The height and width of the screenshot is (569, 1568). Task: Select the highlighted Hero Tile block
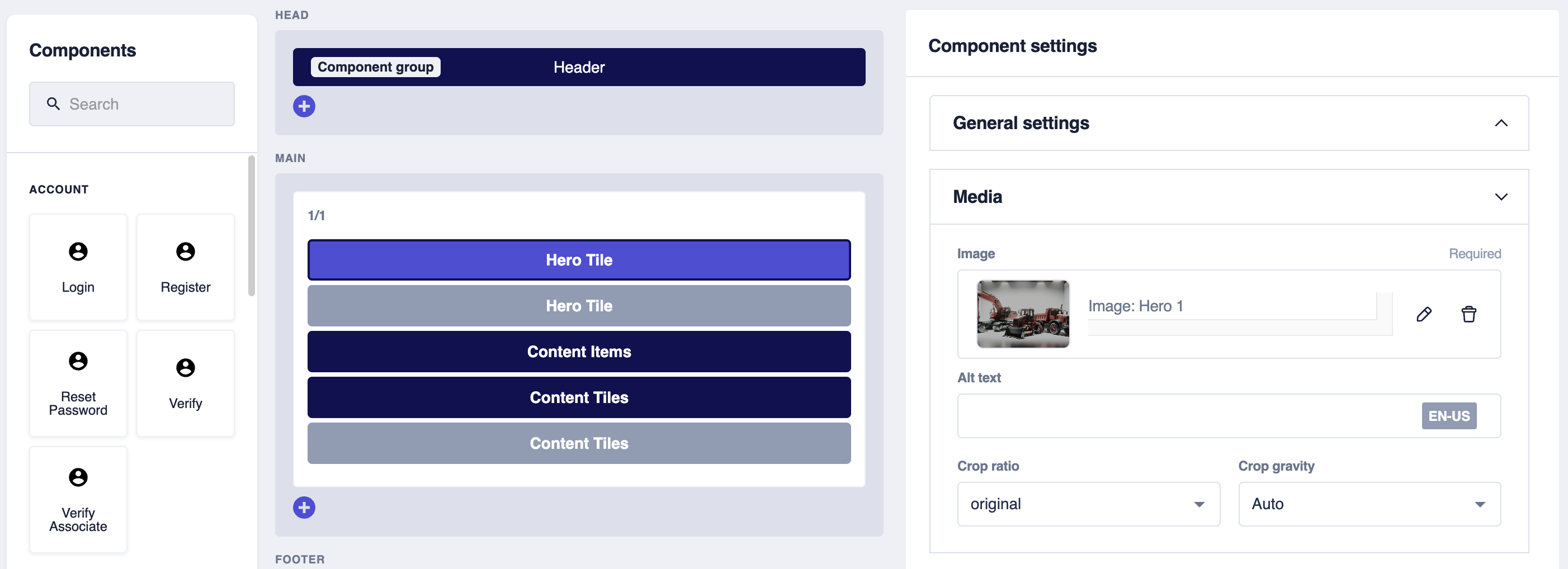pos(578,260)
